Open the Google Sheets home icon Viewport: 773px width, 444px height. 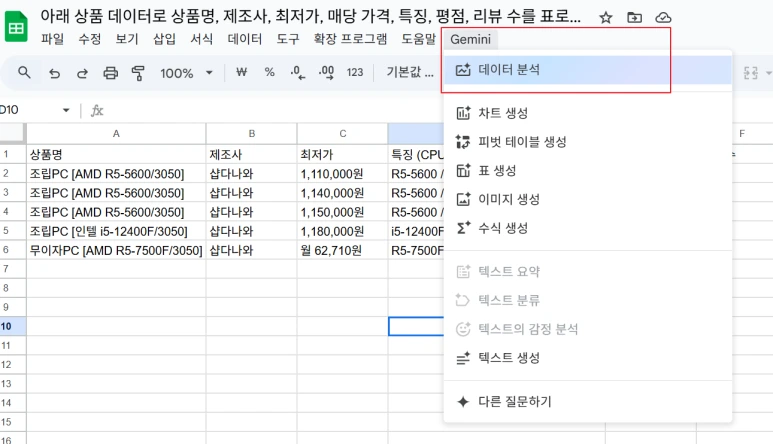coord(16,27)
